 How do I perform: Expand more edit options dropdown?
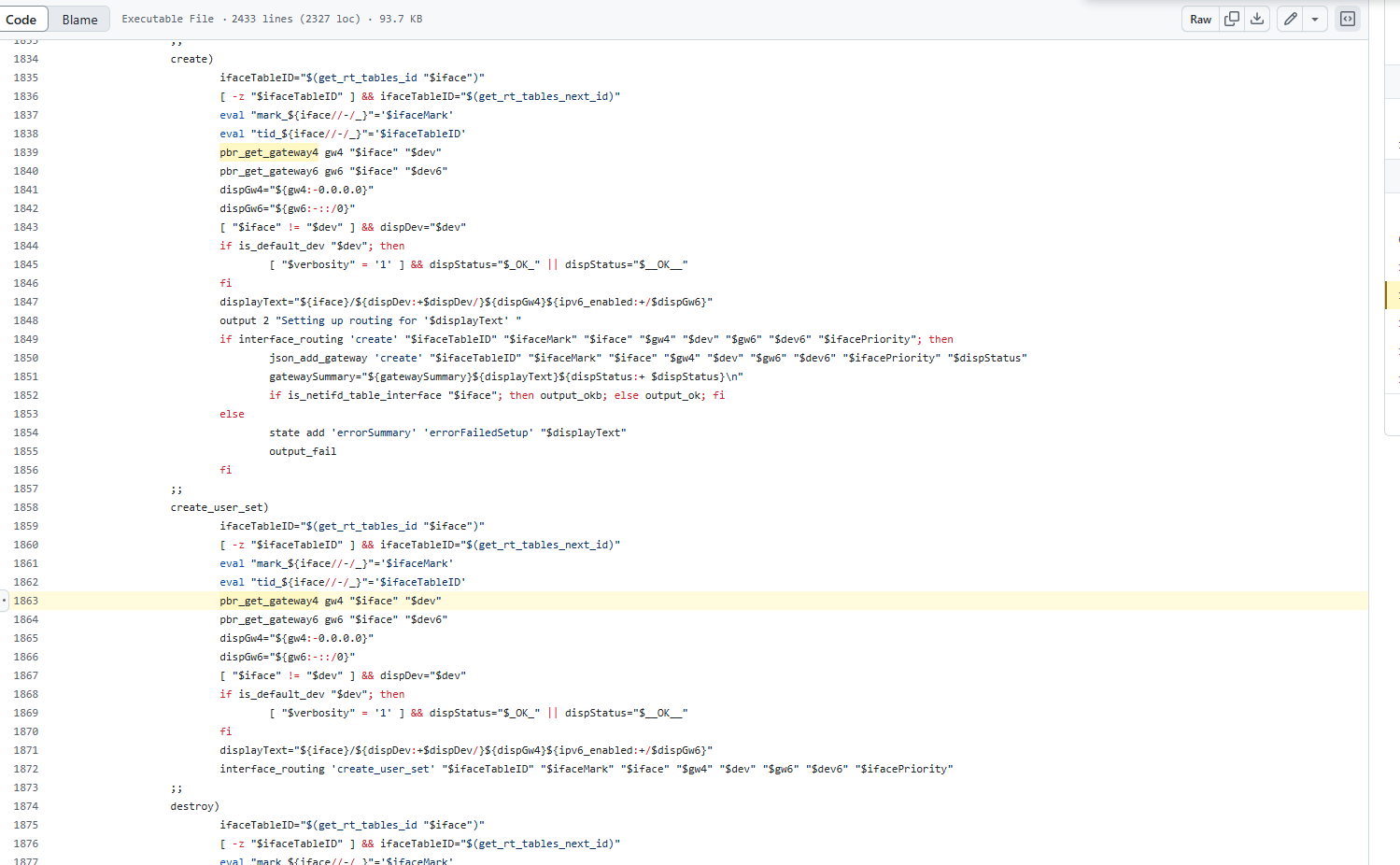click(x=1315, y=19)
